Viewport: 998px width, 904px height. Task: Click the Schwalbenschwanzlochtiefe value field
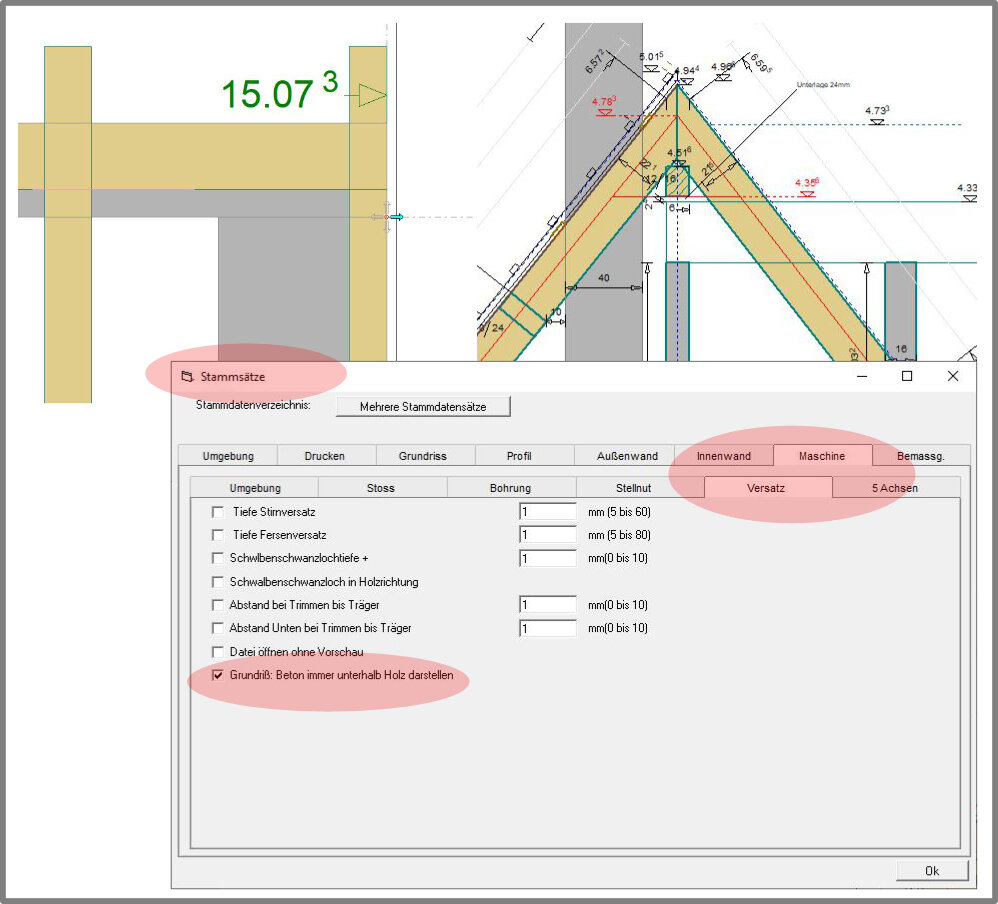tap(547, 558)
